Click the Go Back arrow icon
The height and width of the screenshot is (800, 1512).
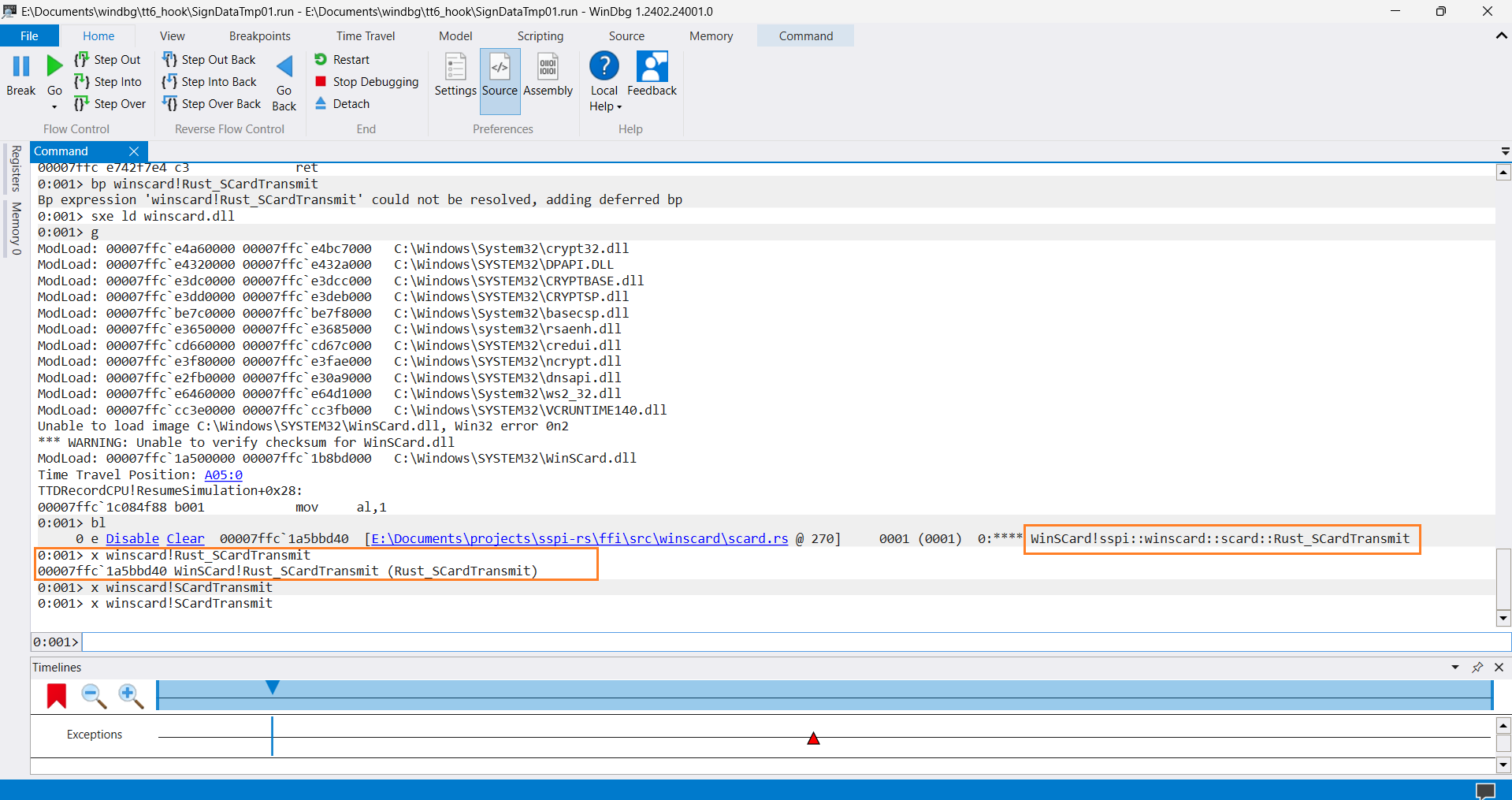284,67
